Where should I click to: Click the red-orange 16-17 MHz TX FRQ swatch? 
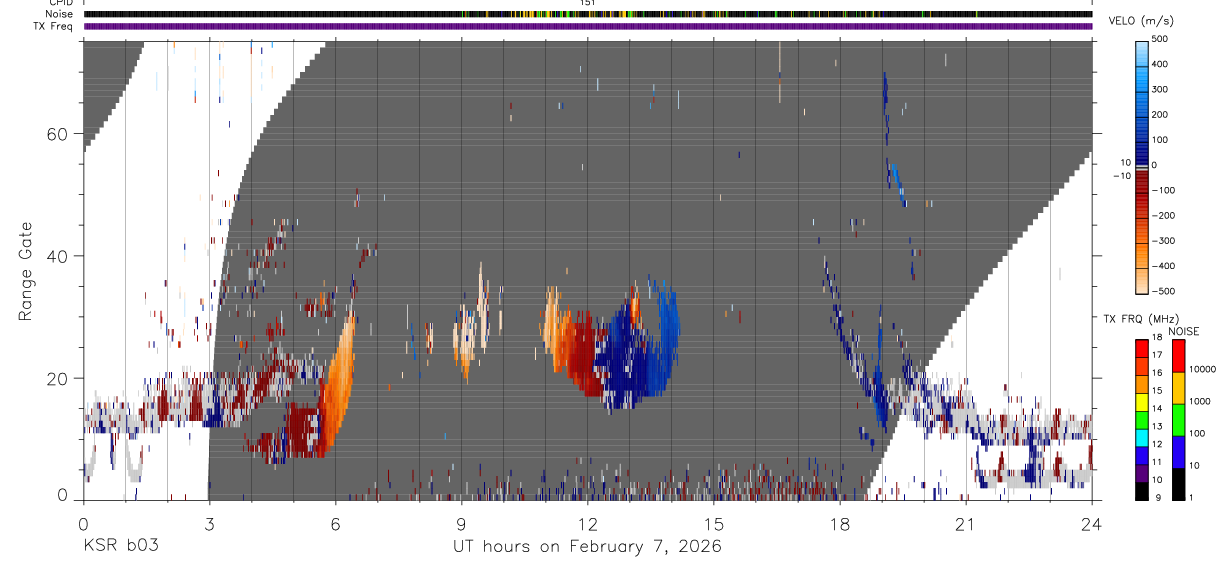[1142, 367]
